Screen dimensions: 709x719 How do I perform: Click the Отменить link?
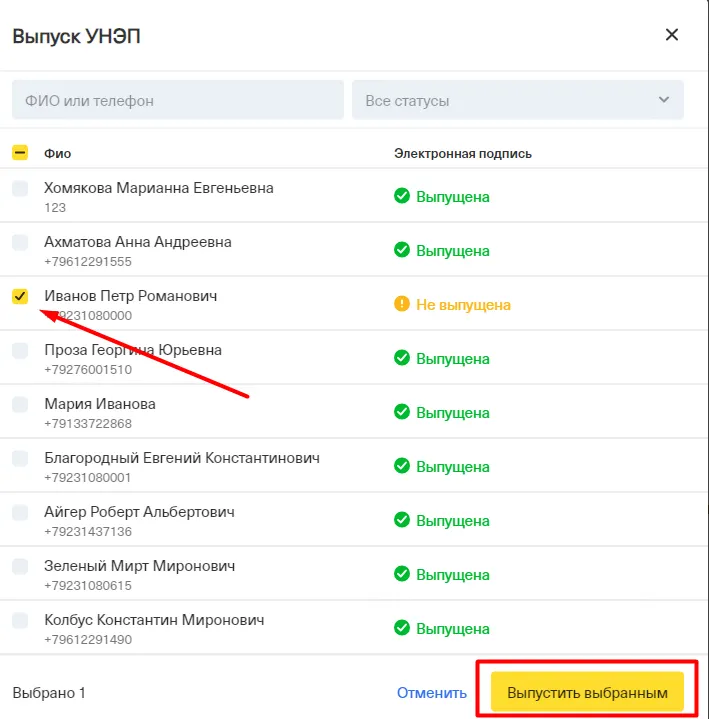point(431,692)
